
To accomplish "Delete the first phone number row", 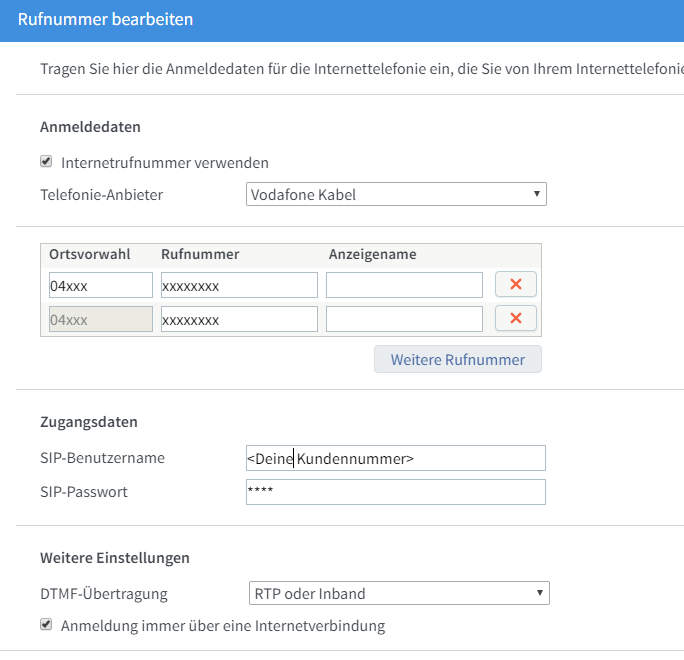I will pos(516,285).
